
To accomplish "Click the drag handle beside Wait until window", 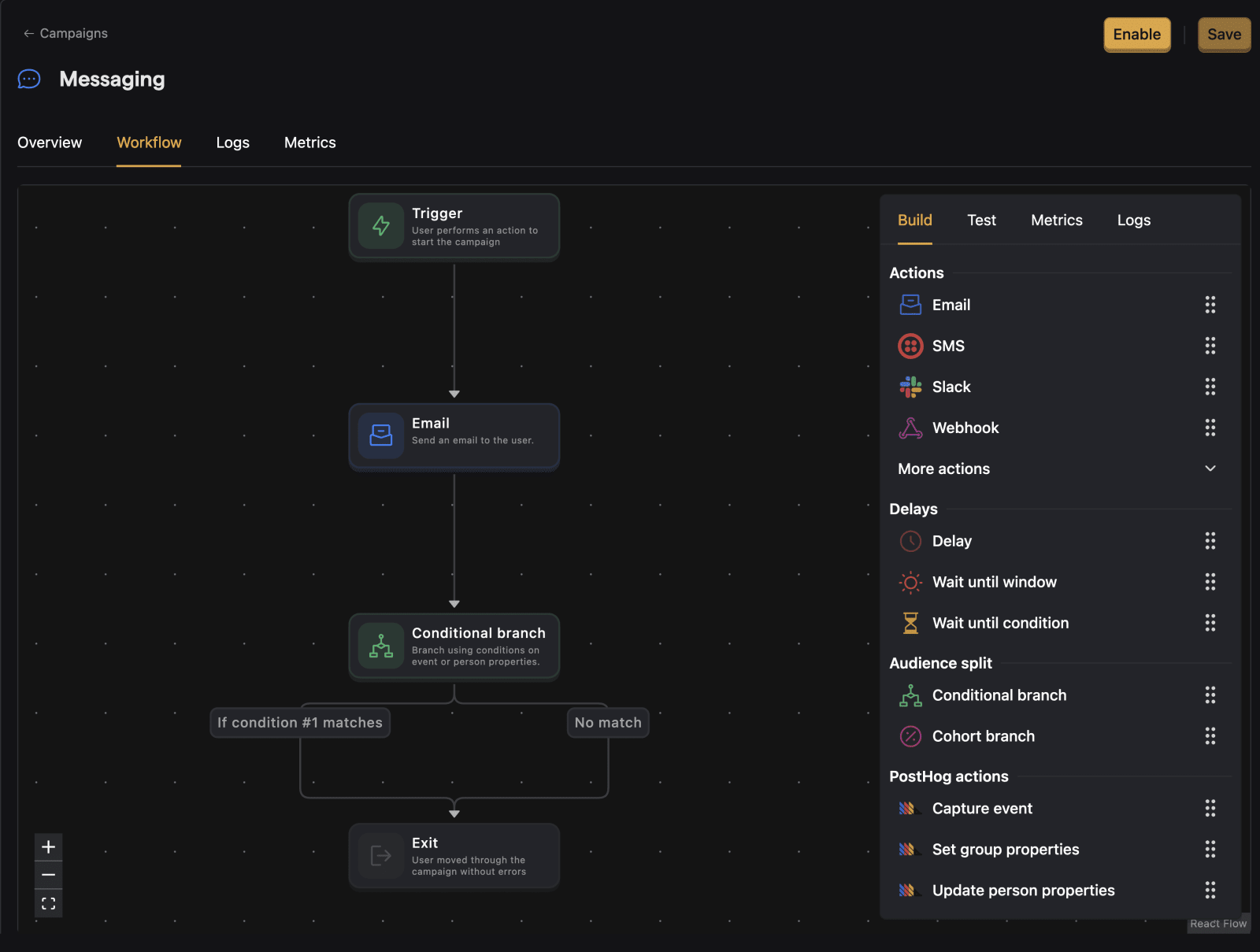I will 1210,582.
